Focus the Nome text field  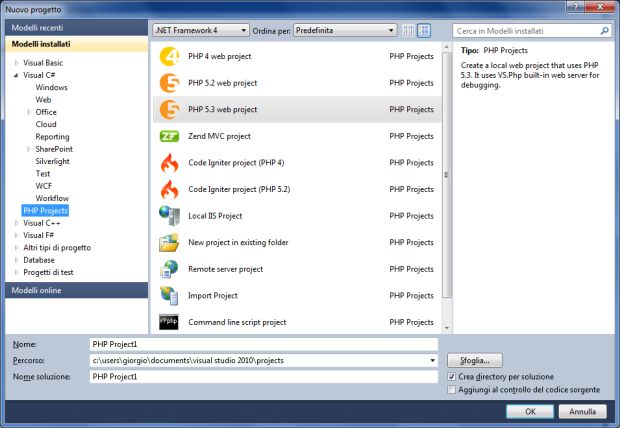pos(264,344)
